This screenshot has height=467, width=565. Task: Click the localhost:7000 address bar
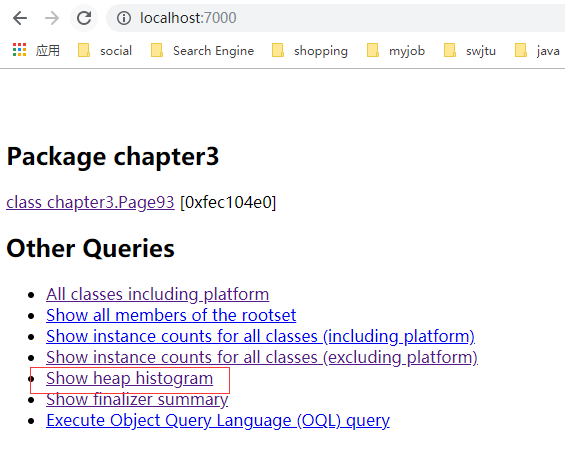tap(335, 18)
